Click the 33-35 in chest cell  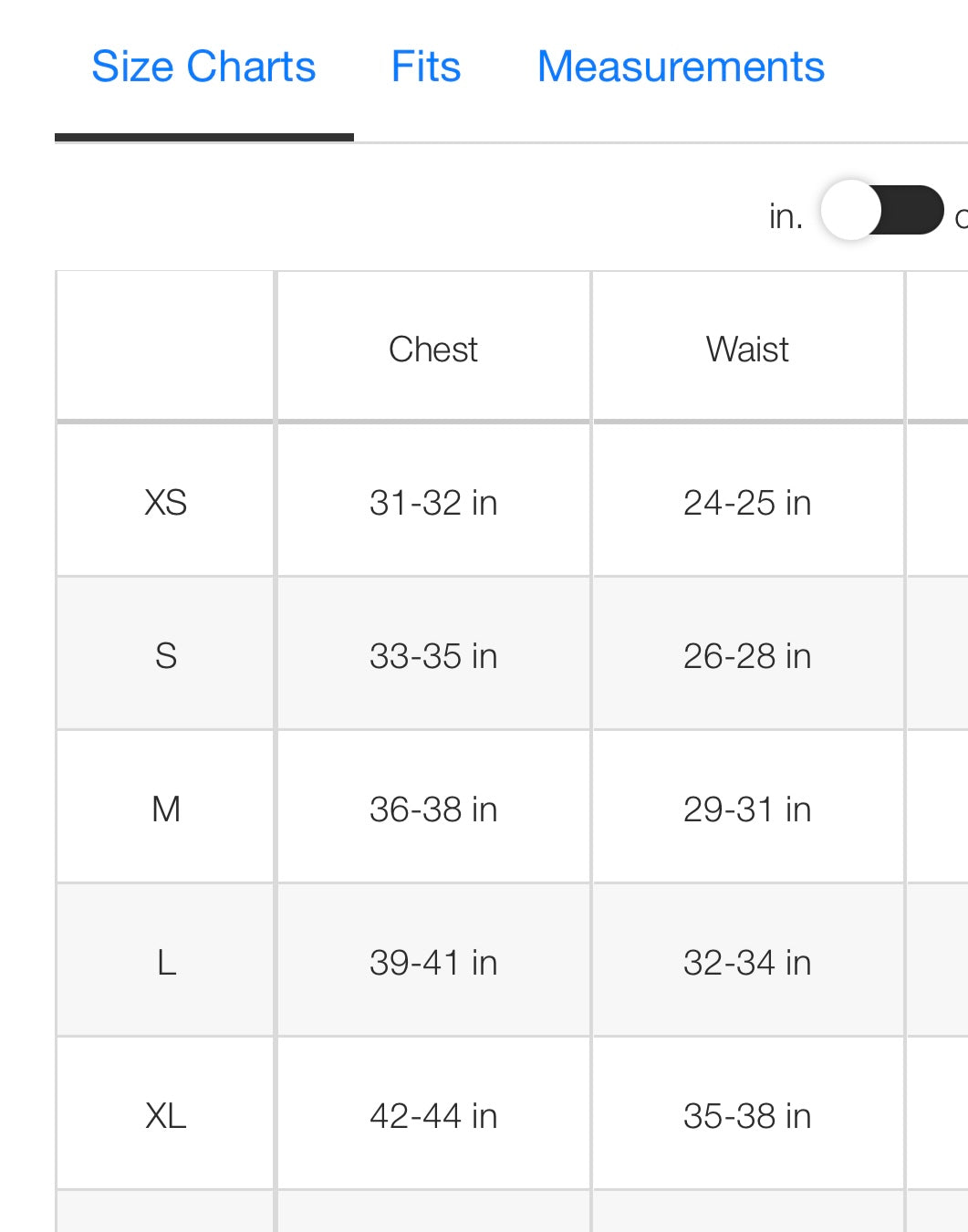point(432,656)
